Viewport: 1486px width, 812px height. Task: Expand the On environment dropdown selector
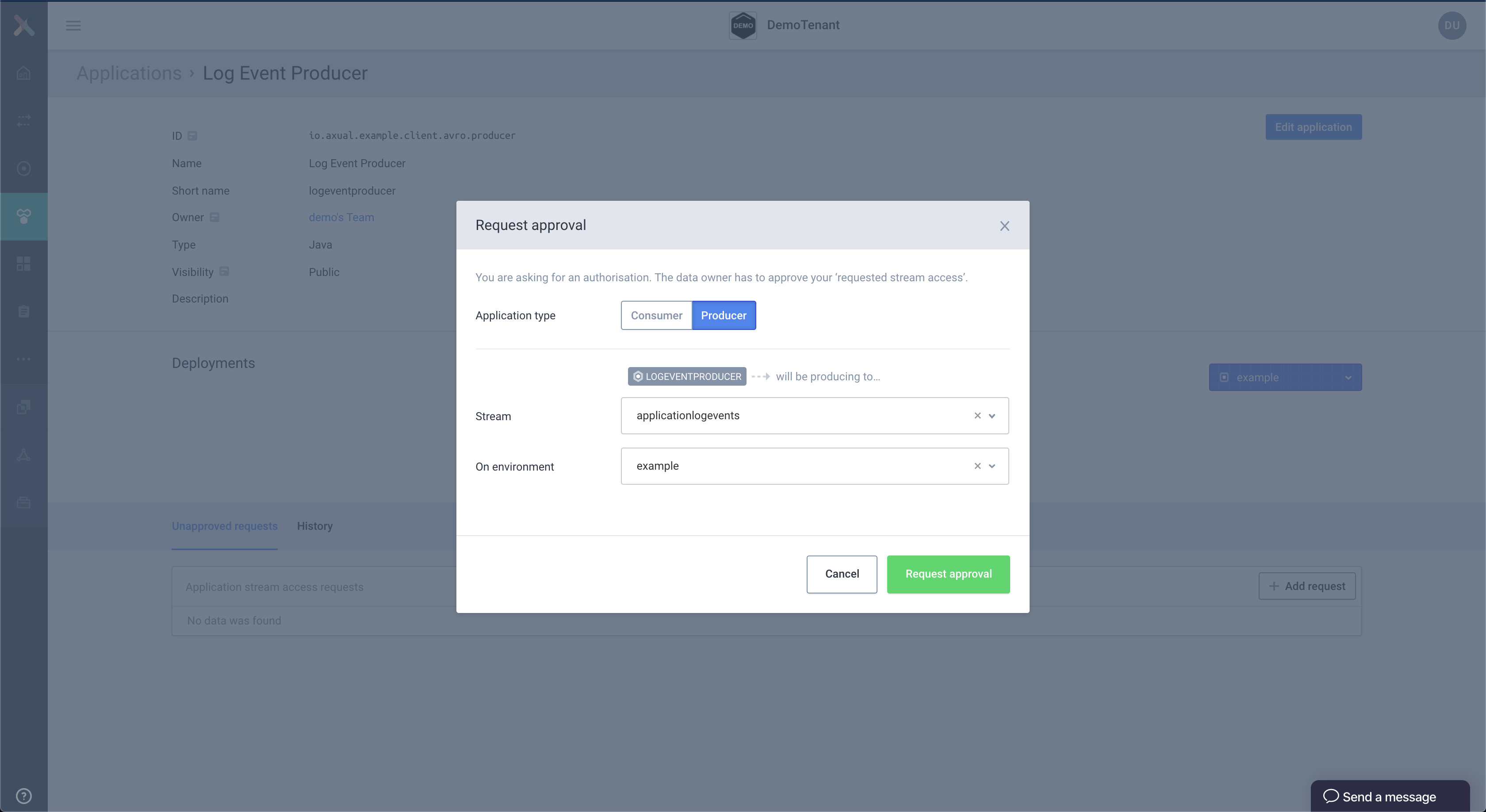pos(991,465)
